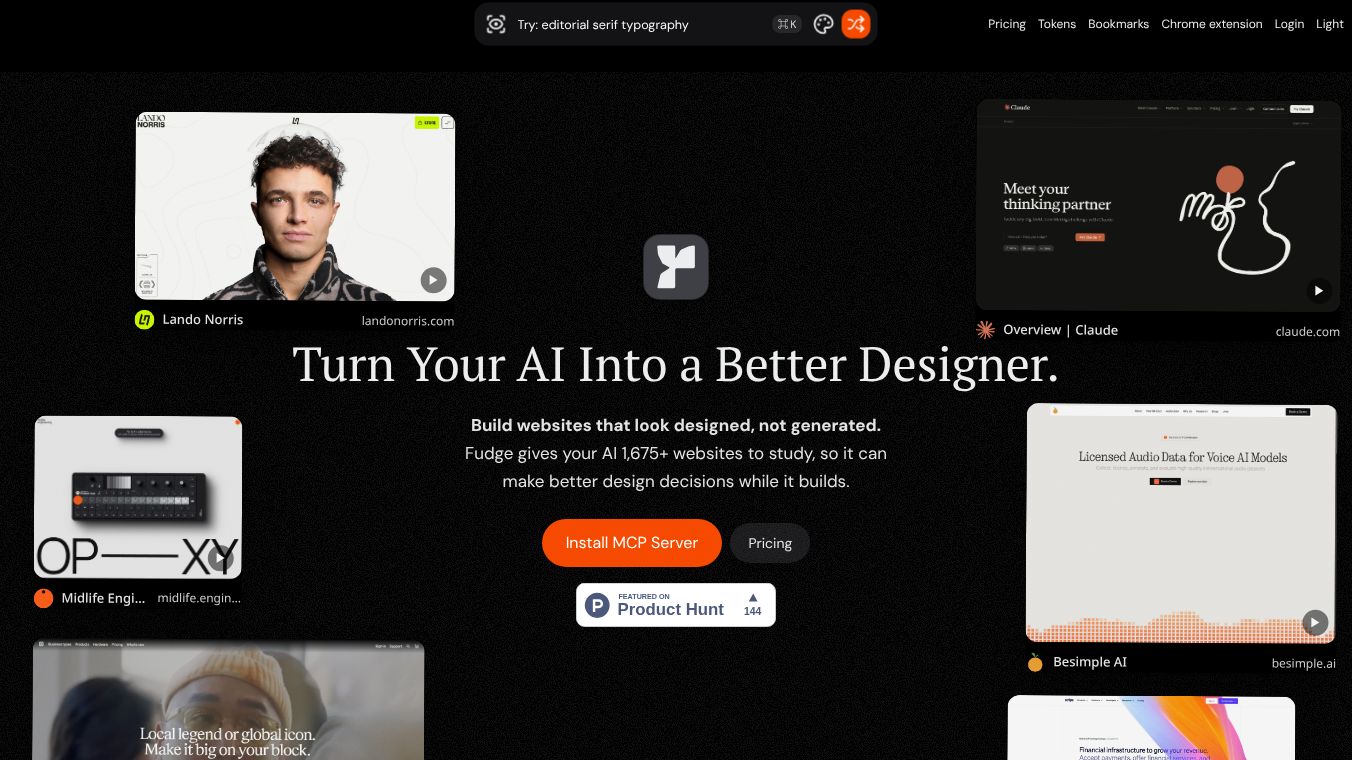Play the Besimple AI preview video
Screen dimensions: 1352x760
click(x=1315, y=623)
